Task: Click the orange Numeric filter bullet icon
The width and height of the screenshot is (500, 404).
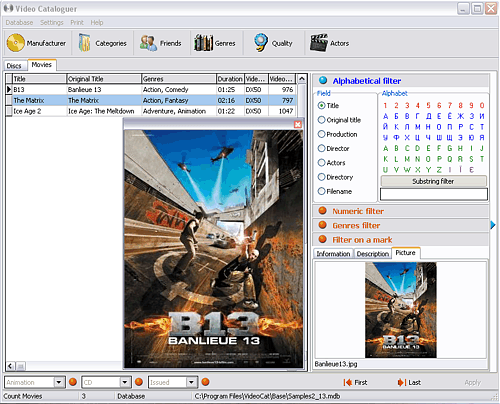Action: (x=322, y=211)
